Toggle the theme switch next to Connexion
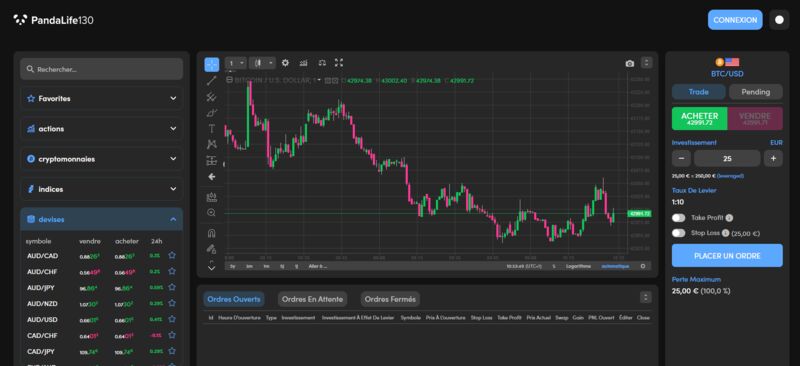This screenshot has height=366, width=800. [x=779, y=20]
